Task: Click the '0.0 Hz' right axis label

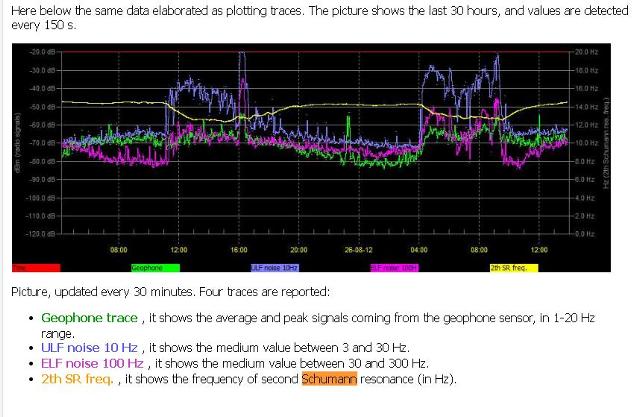Action: tap(586, 234)
